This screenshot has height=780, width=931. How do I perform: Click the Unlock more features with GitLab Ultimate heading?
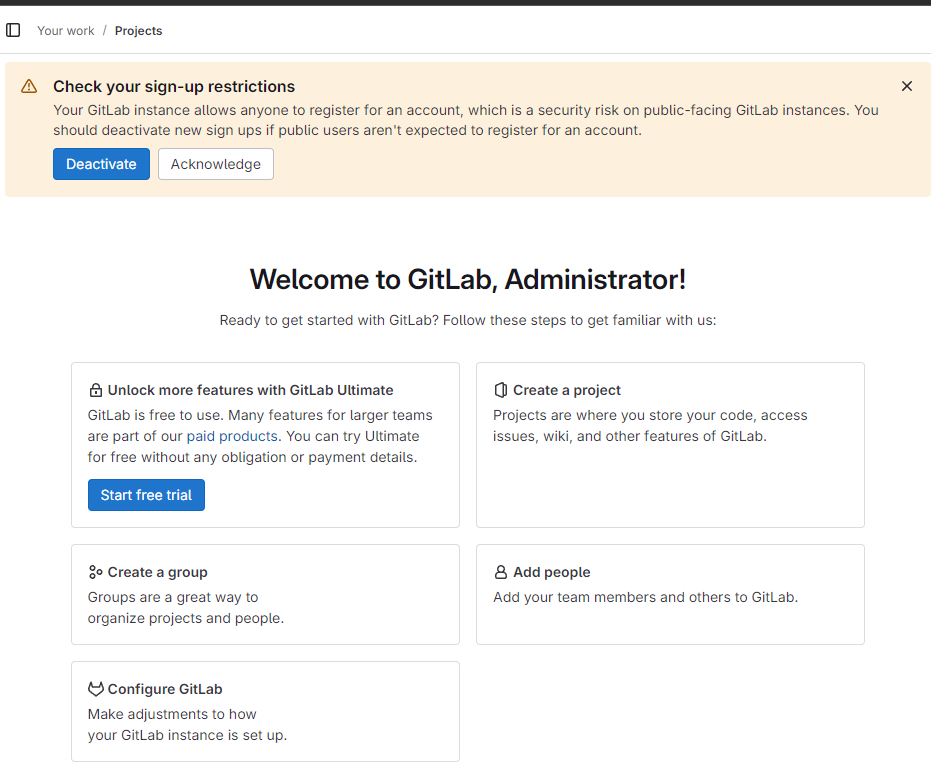pyautogui.click(x=250, y=390)
